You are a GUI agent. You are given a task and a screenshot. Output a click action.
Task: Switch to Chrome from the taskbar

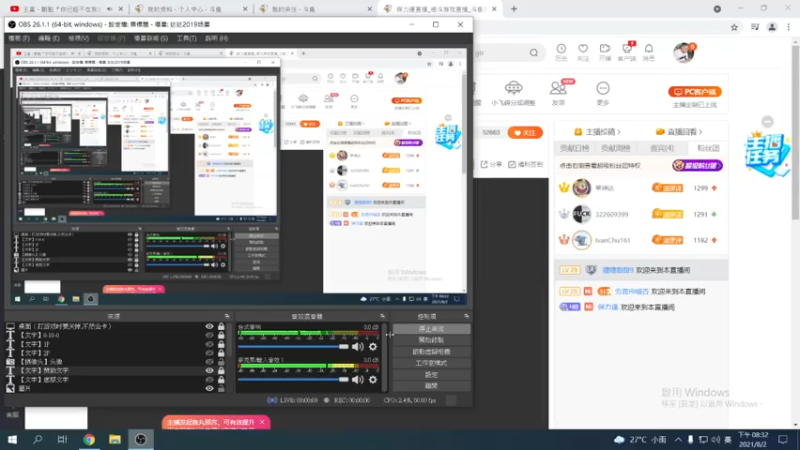[x=89, y=439]
